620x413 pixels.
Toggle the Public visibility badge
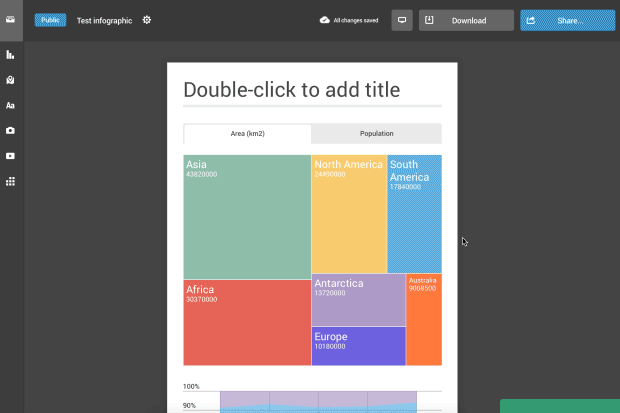pos(50,20)
